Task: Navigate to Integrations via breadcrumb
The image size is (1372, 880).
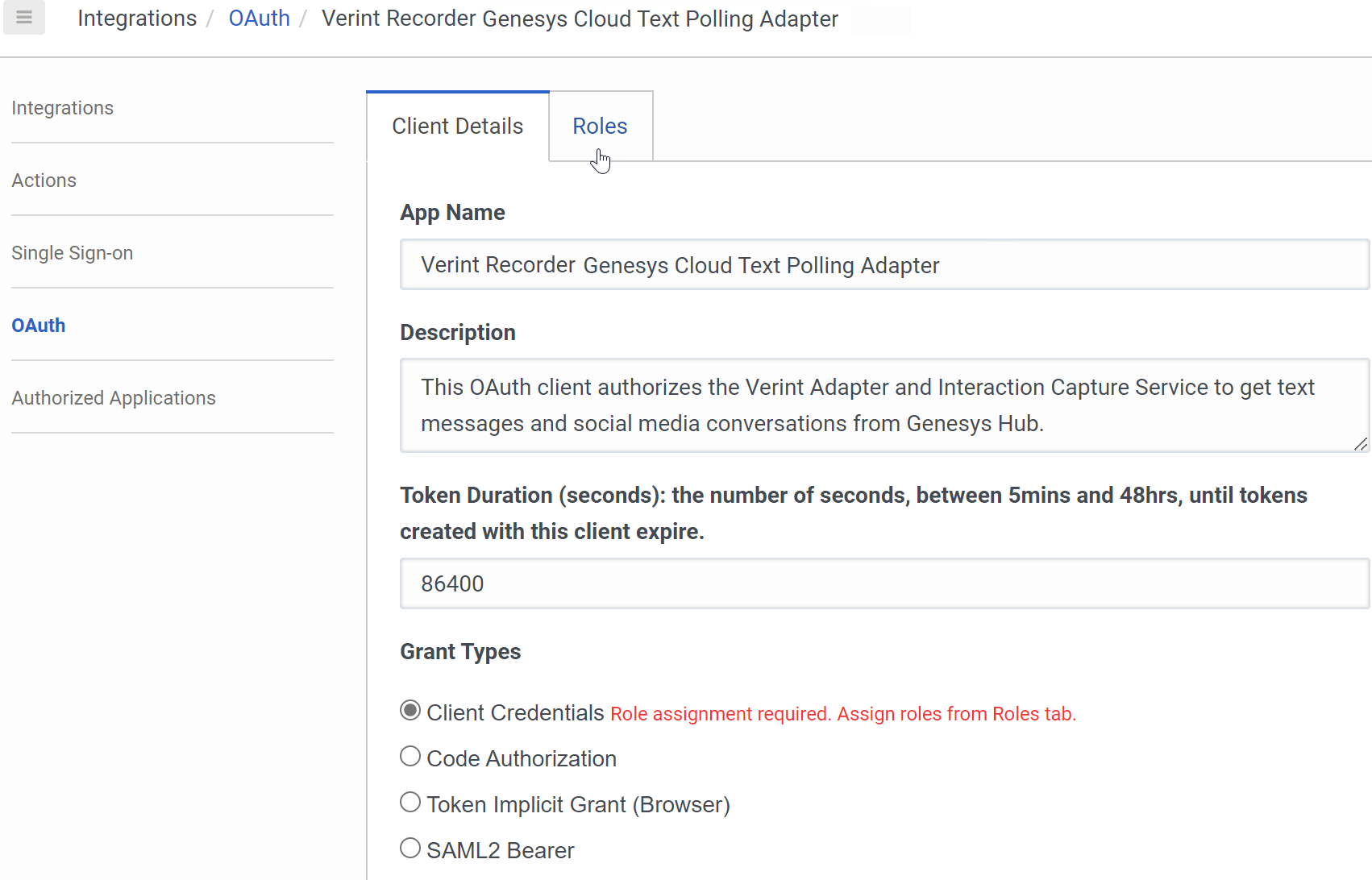Action: click(136, 18)
